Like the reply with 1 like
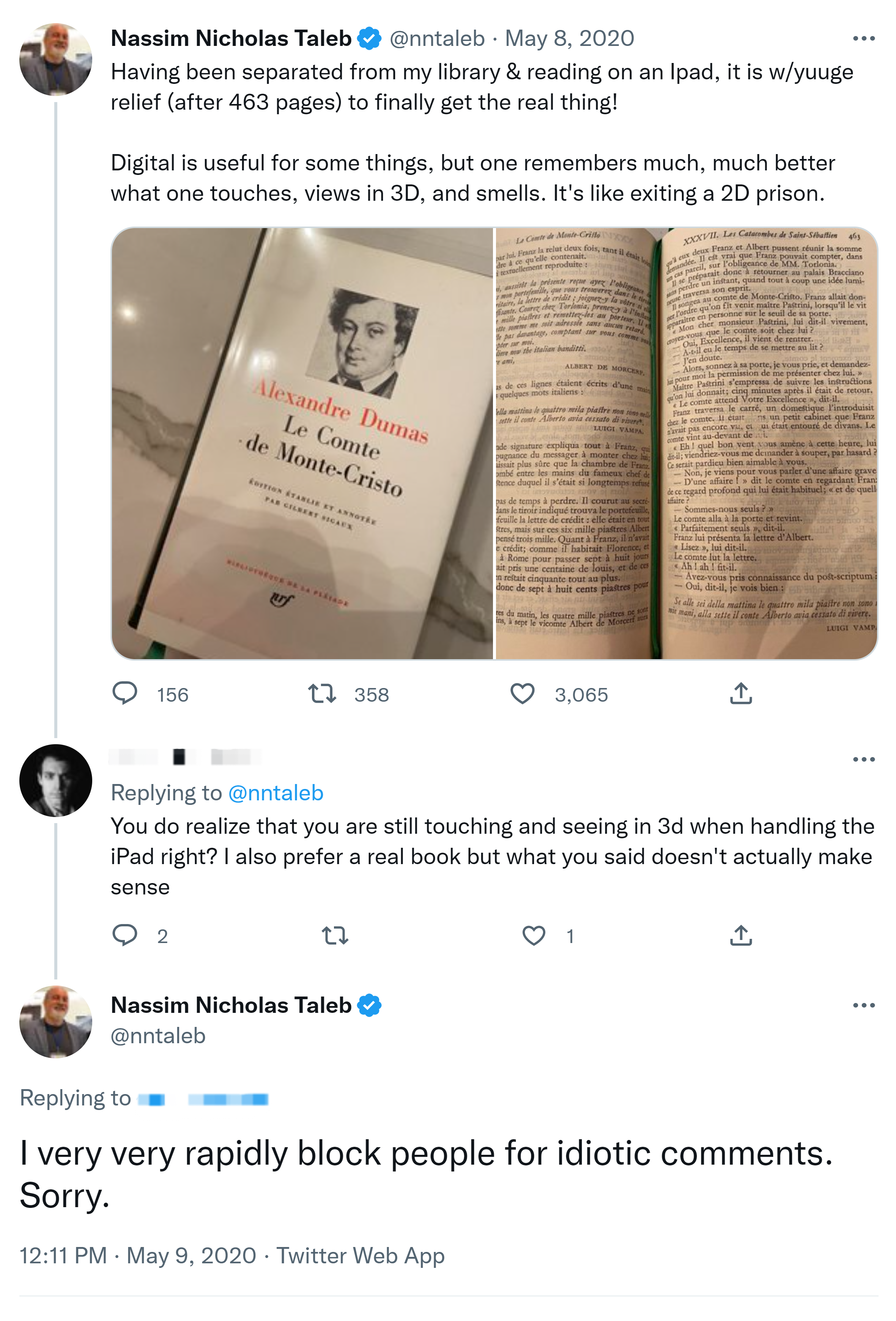This screenshot has width=896, height=1321. (x=533, y=935)
